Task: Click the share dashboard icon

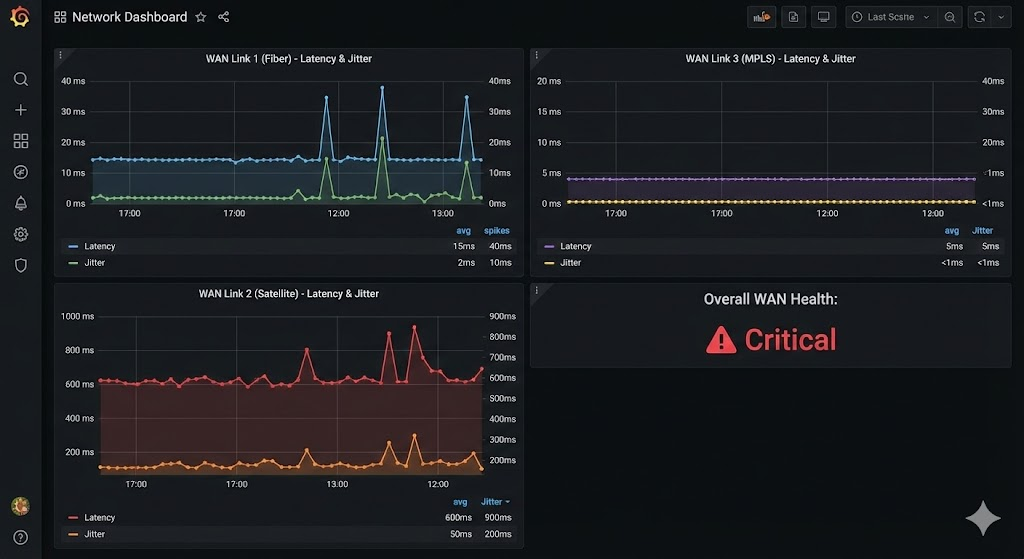Action: 223,17
